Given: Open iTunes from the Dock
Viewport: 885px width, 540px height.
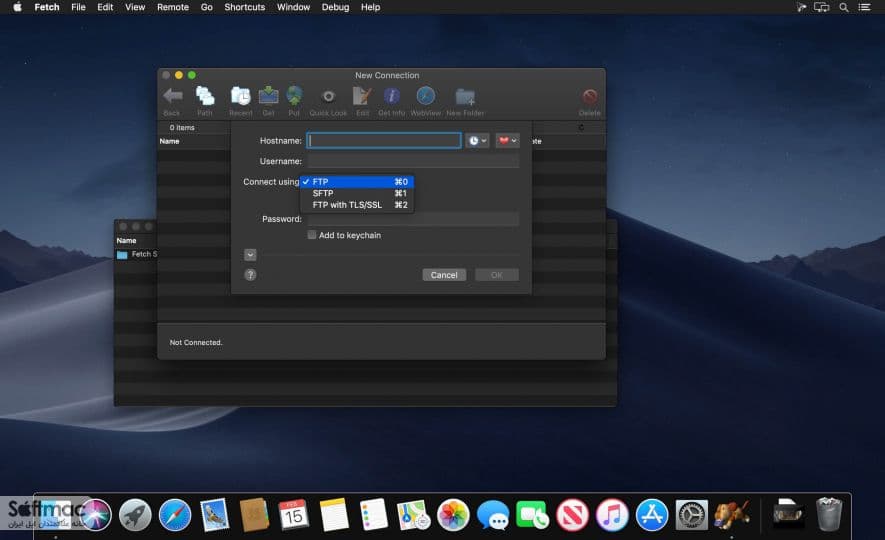Looking at the screenshot, I should [x=612, y=515].
